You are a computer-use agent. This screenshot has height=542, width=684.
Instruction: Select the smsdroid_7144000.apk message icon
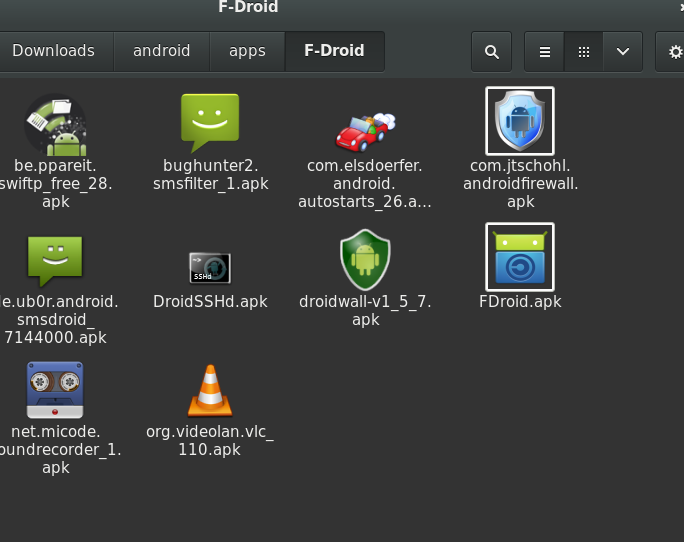(55, 261)
